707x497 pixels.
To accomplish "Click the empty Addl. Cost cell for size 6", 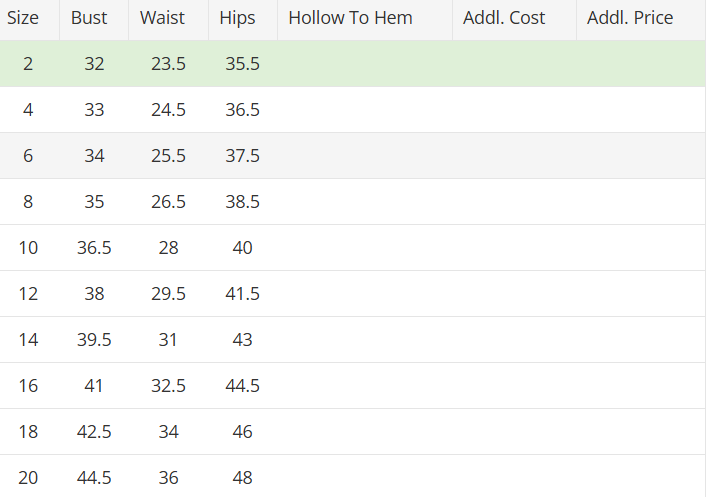I will pos(514,156).
